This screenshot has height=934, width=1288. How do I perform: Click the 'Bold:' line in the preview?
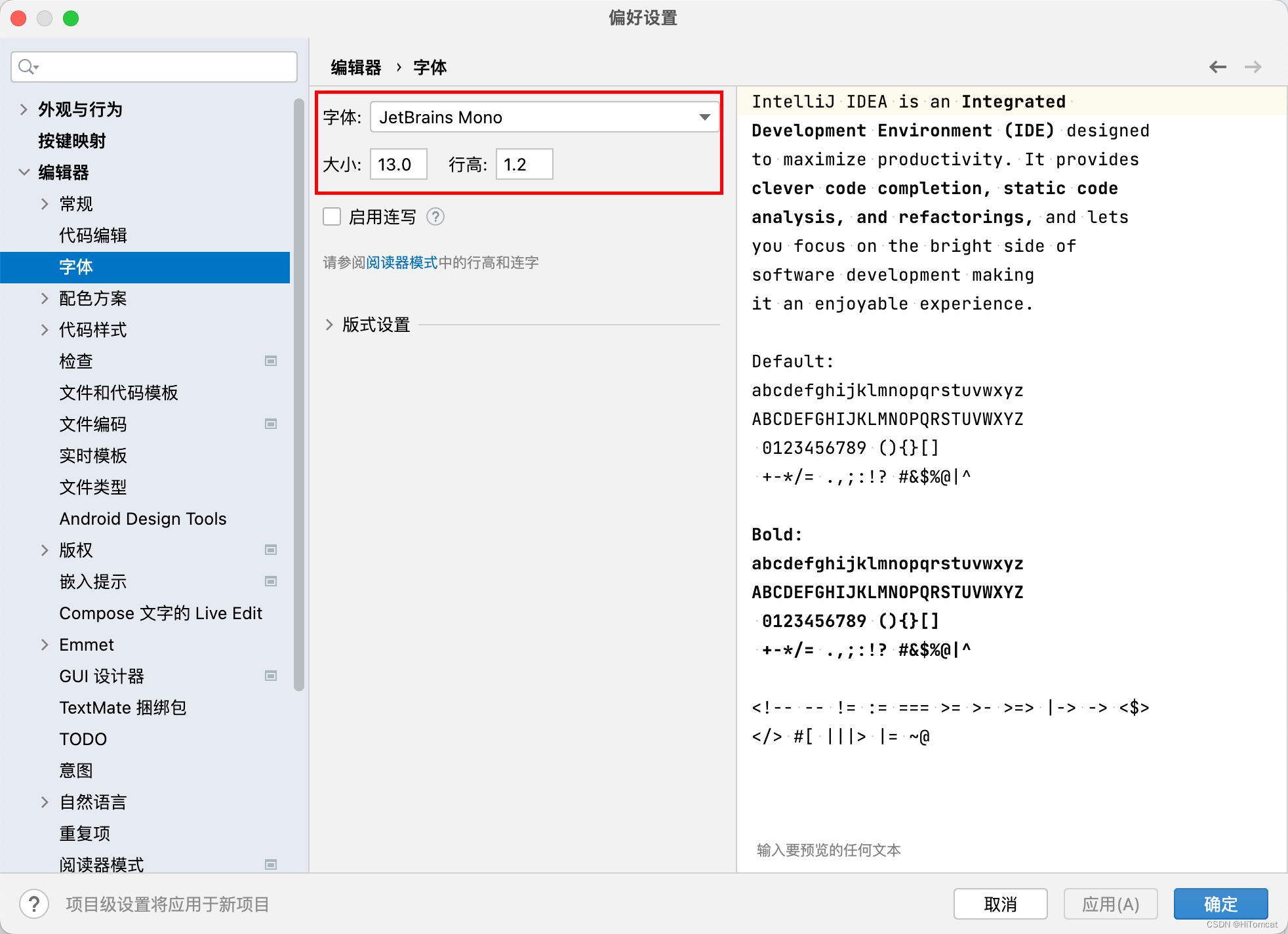pos(776,535)
